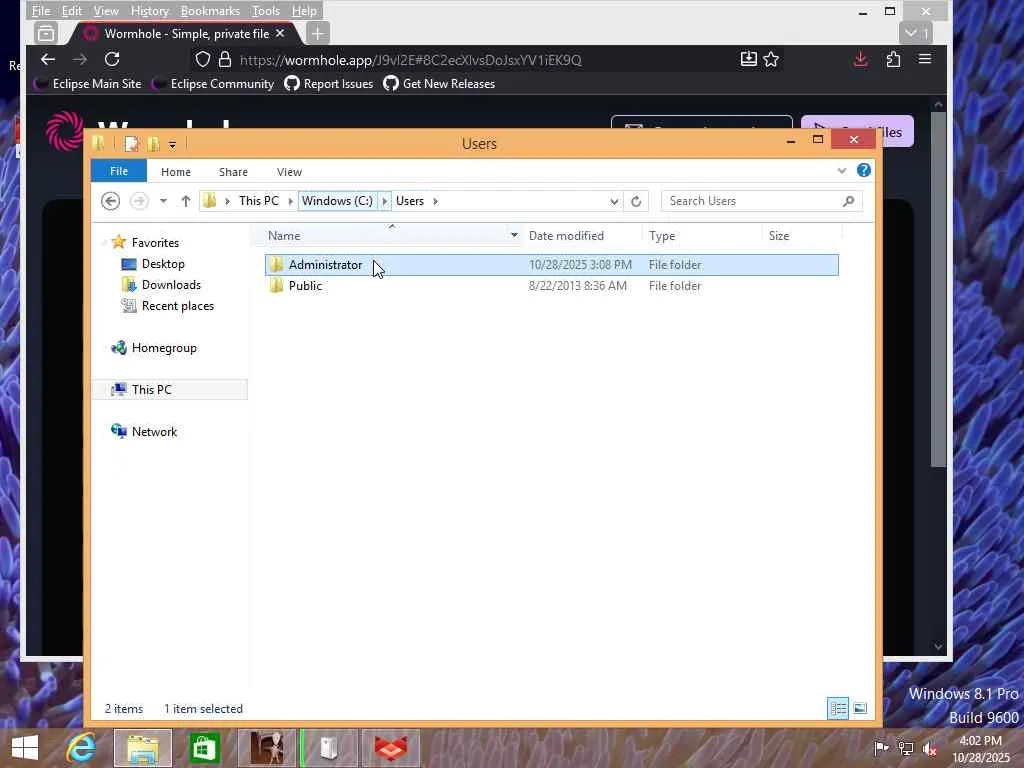Open the browser tracking protection shield icon
The width and height of the screenshot is (1024, 768).
[202, 59]
